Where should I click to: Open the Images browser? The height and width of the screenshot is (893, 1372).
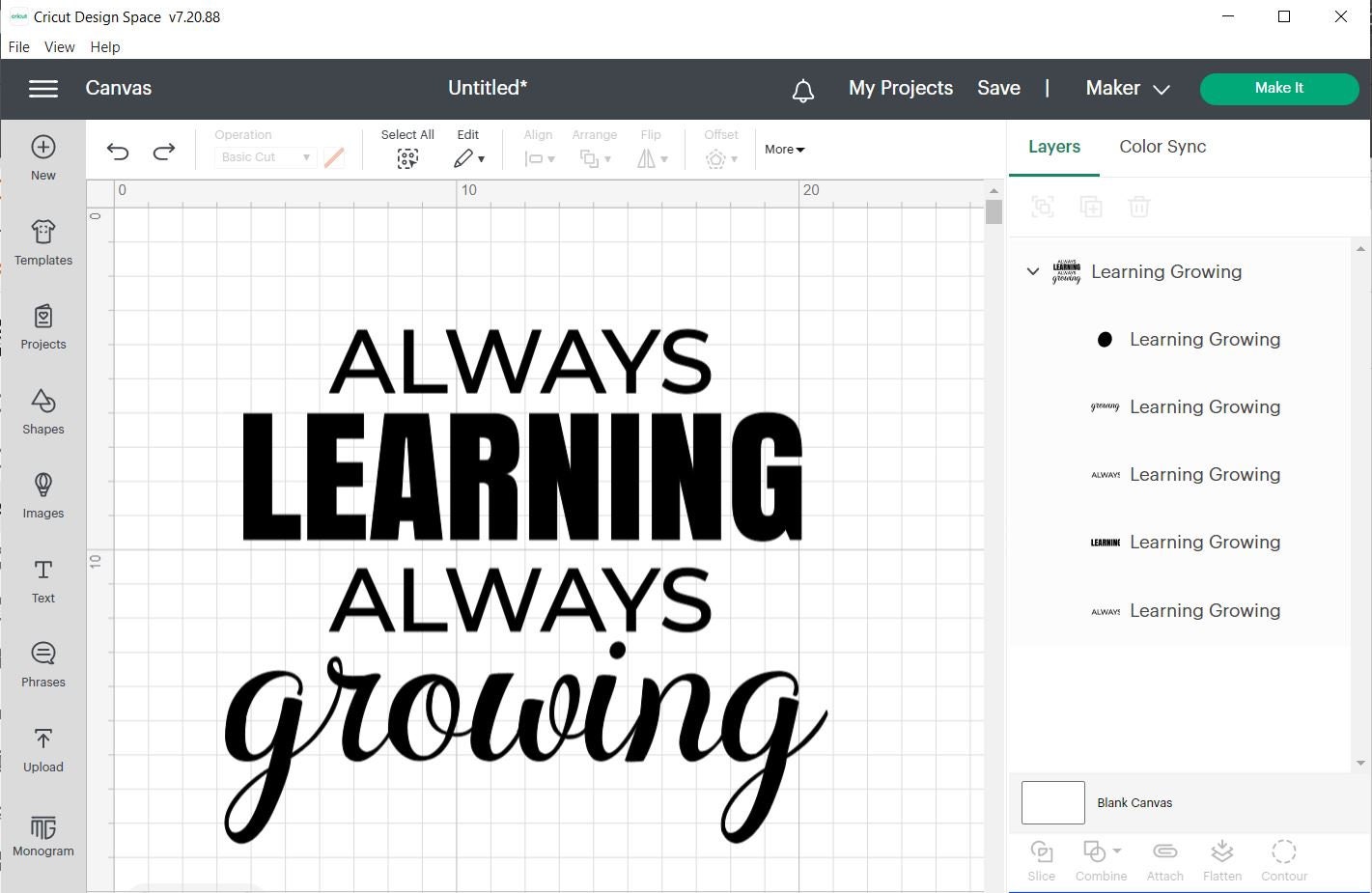[x=42, y=495]
